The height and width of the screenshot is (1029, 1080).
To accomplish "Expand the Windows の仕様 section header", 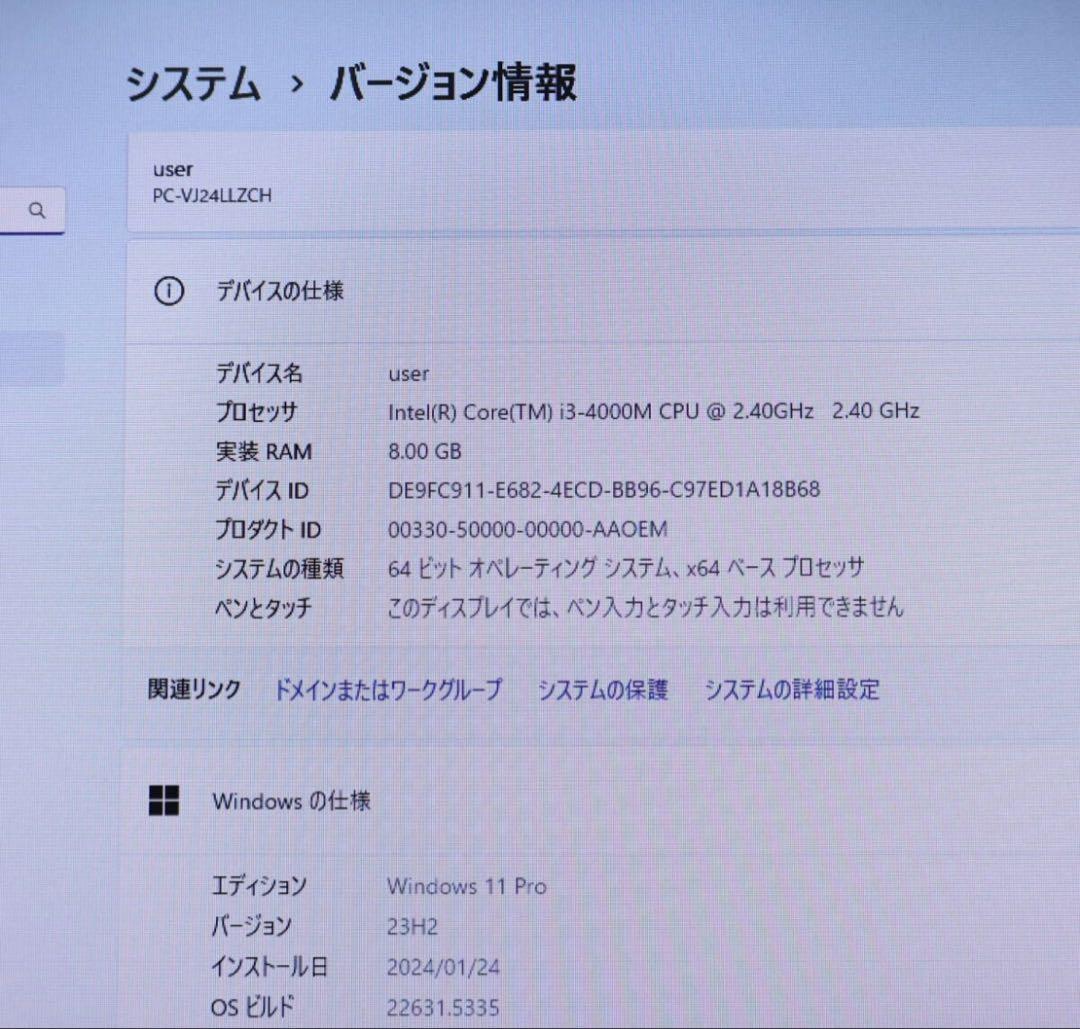I will click(603, 801).
